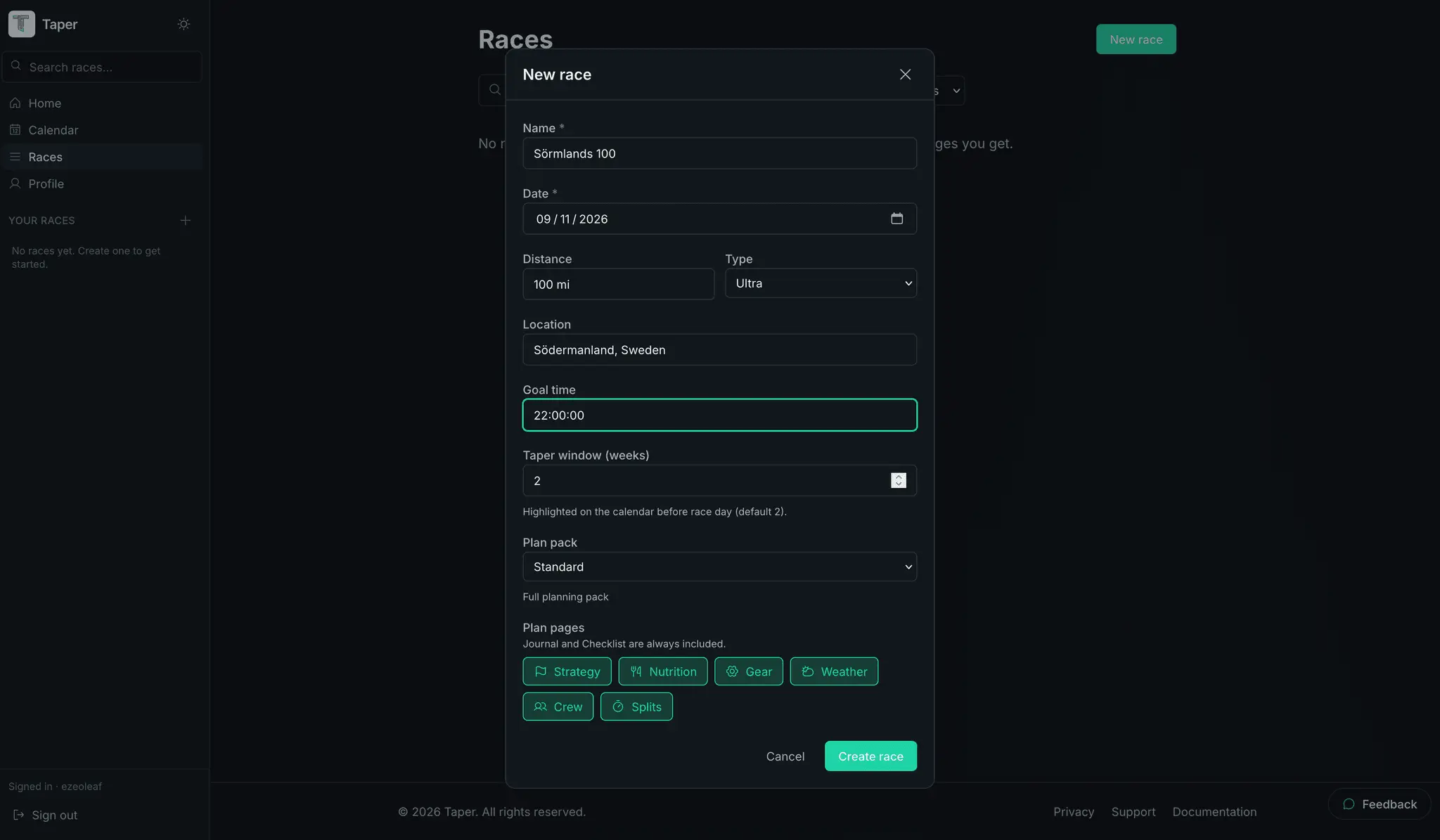Image resolution: width=1440 pixels, height=840 pixels.
Task: Click the '© 2026 Taper' copyright text
Action: pos(491,812)
